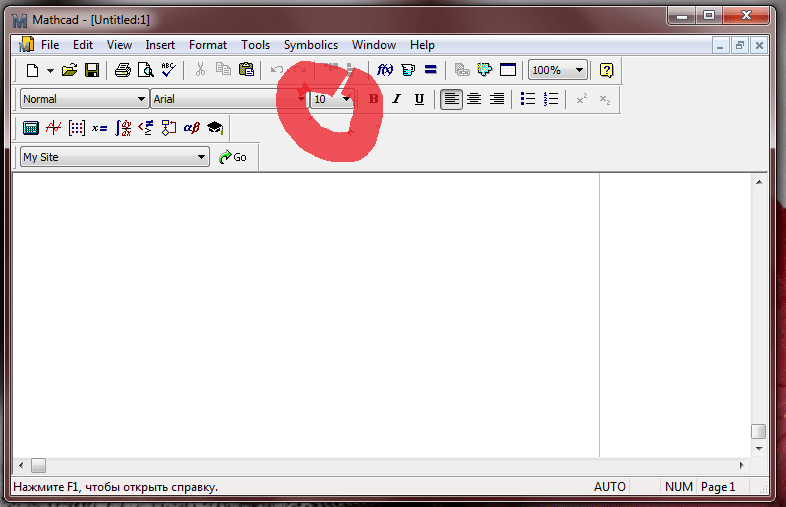Select Align Center

point(474,99)
